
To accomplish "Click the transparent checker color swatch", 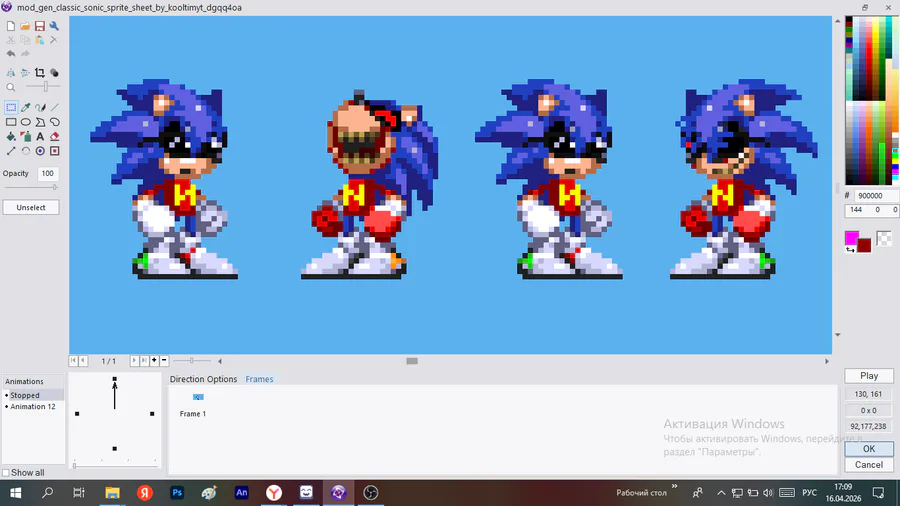I will point(884,238).
